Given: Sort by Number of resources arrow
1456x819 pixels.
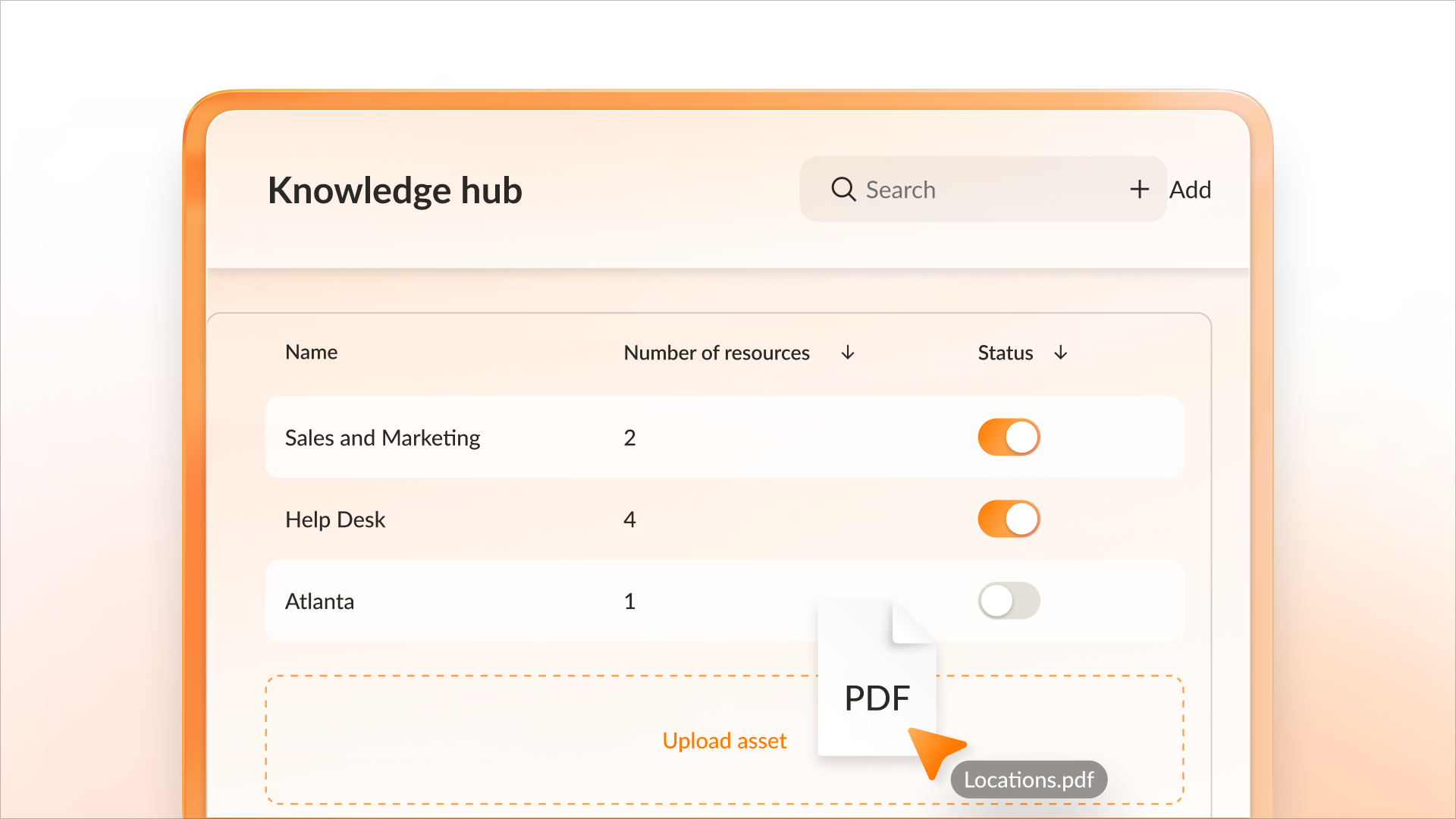Looking at the screenshot, I should tap(848, 353).
